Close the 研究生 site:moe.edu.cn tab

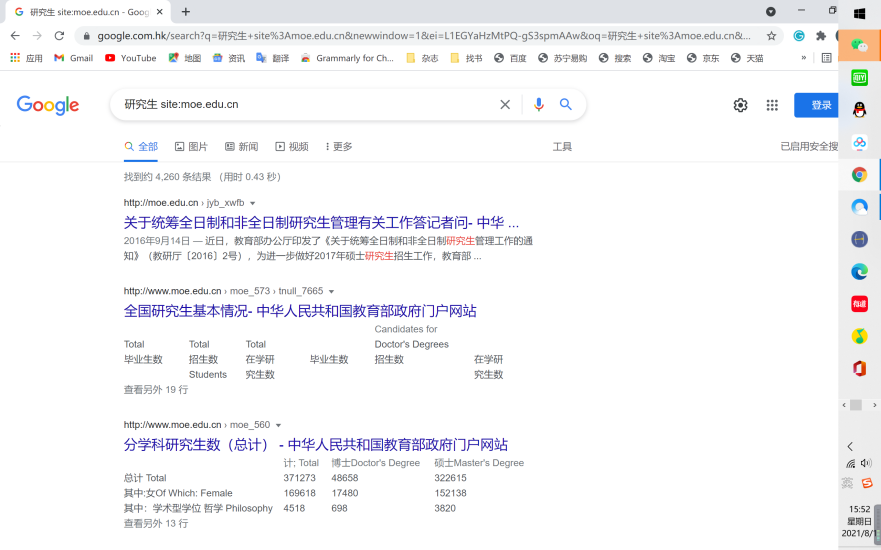click(x=160, y=12)
